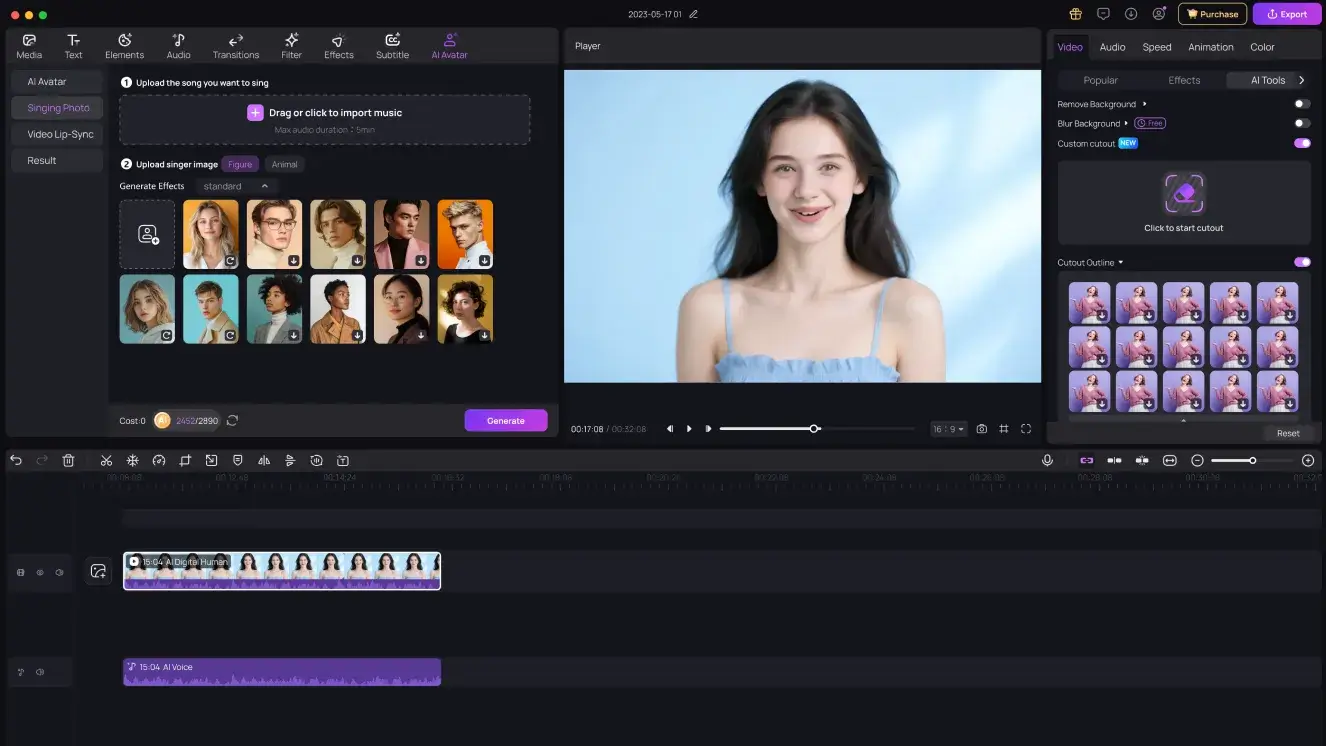Click the upload custom singer image tile
The height and width of the screenshot is (746, 1326).
point(147,234)
